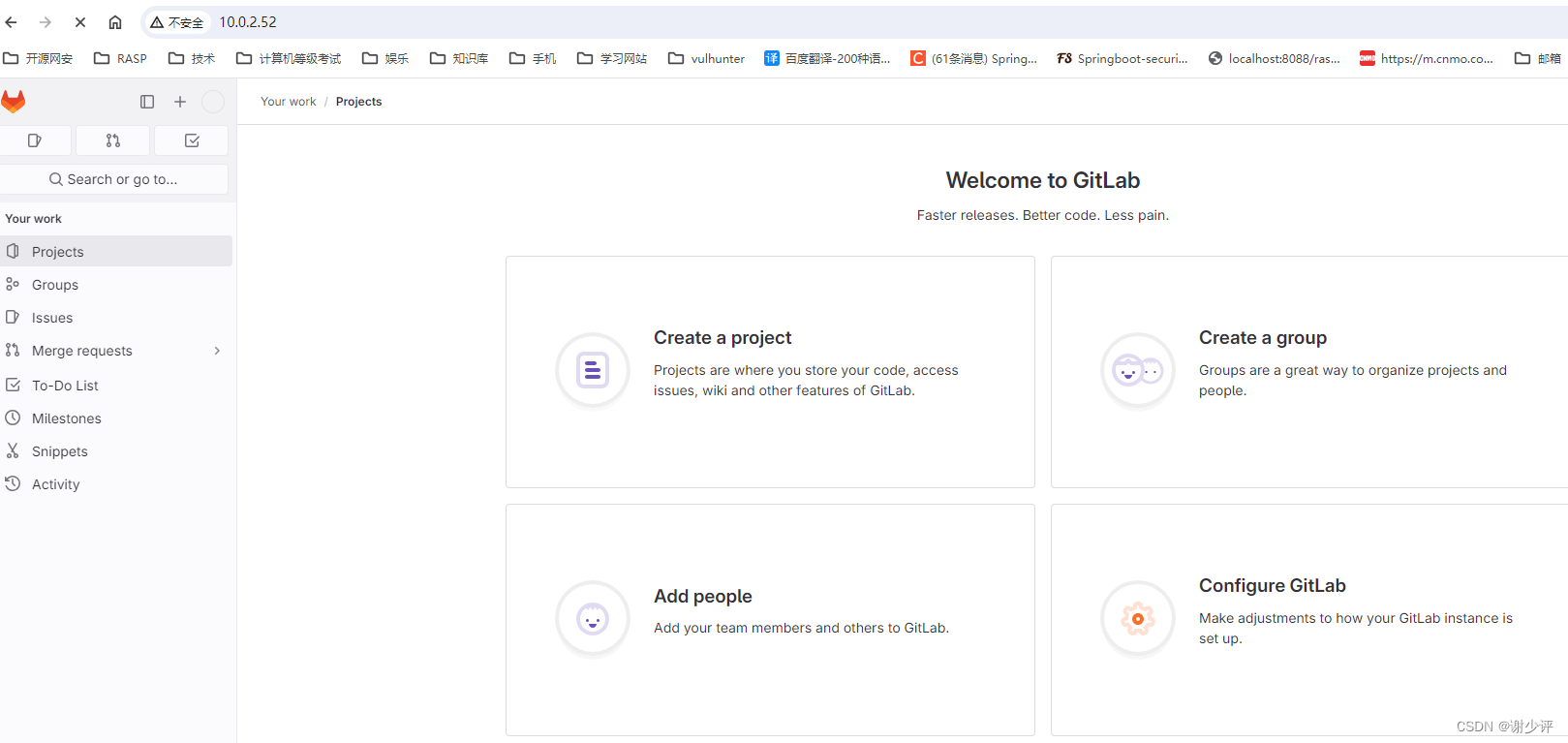Open the 娱乐 bookmark folder
Screen dimensions: 1568x743
click(385, 58)
